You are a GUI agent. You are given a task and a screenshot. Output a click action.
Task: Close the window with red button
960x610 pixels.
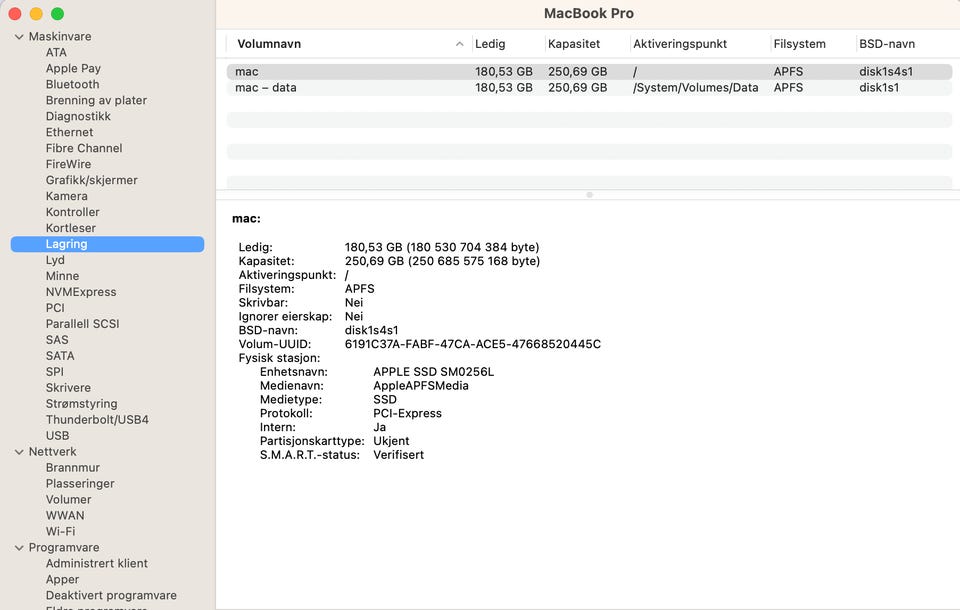pyautogui.click(x=15, y=13)
